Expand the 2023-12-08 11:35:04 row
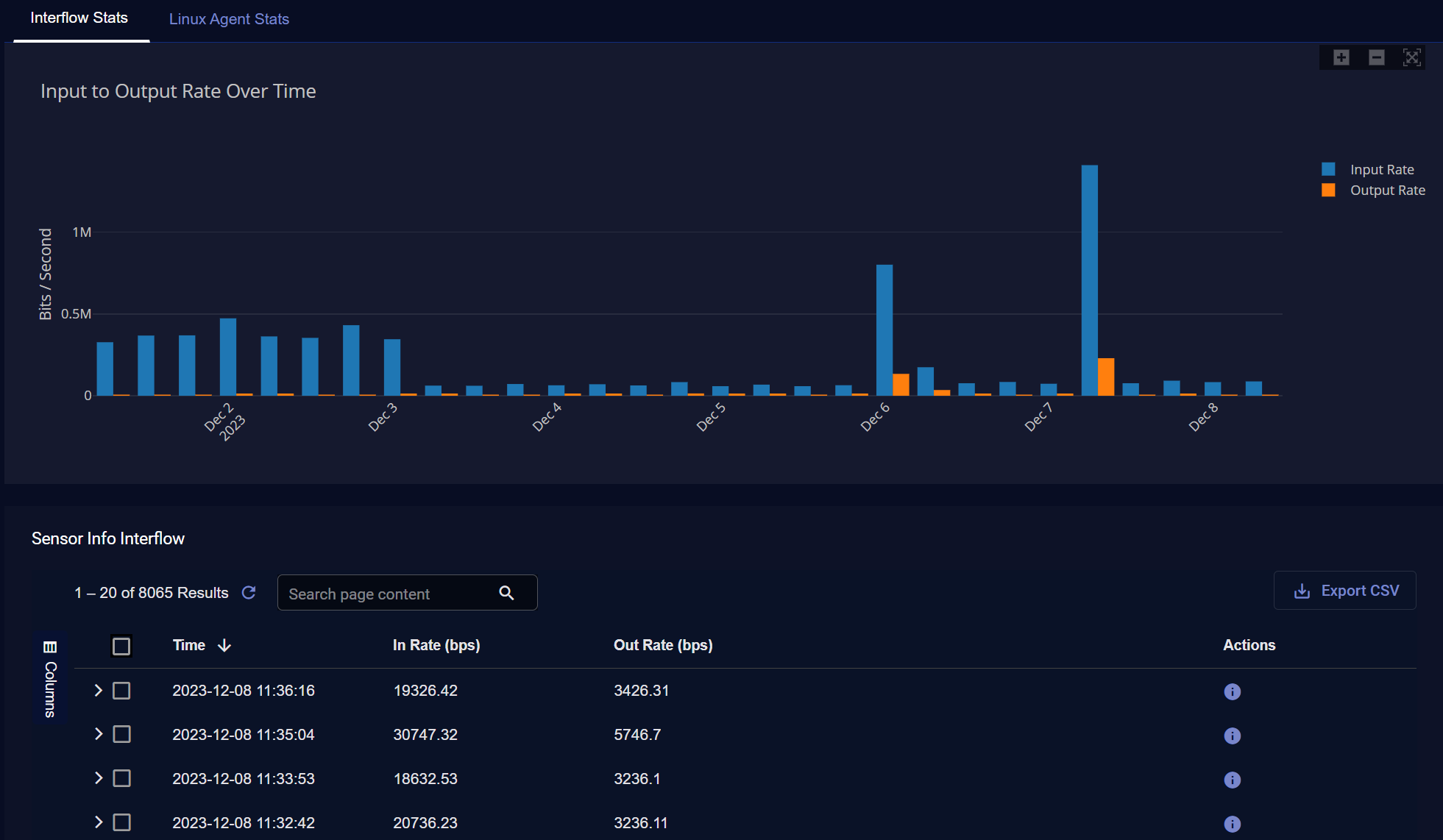This screenshot has height=840, width=1443. coord(99,734)
